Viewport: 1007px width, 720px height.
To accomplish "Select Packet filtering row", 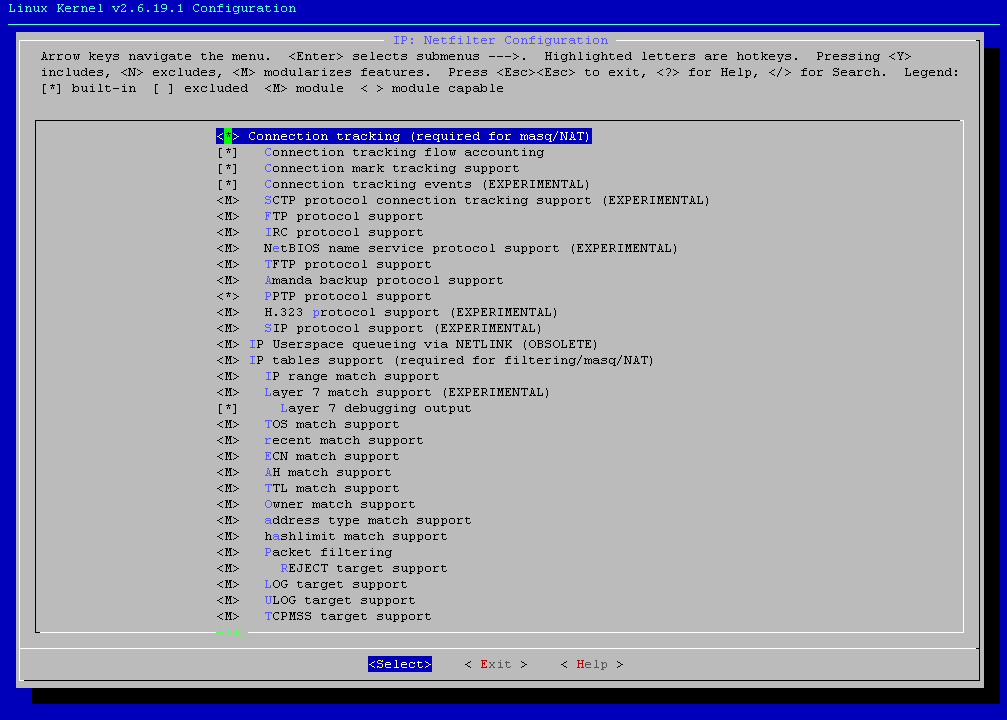I will point(304,552).
